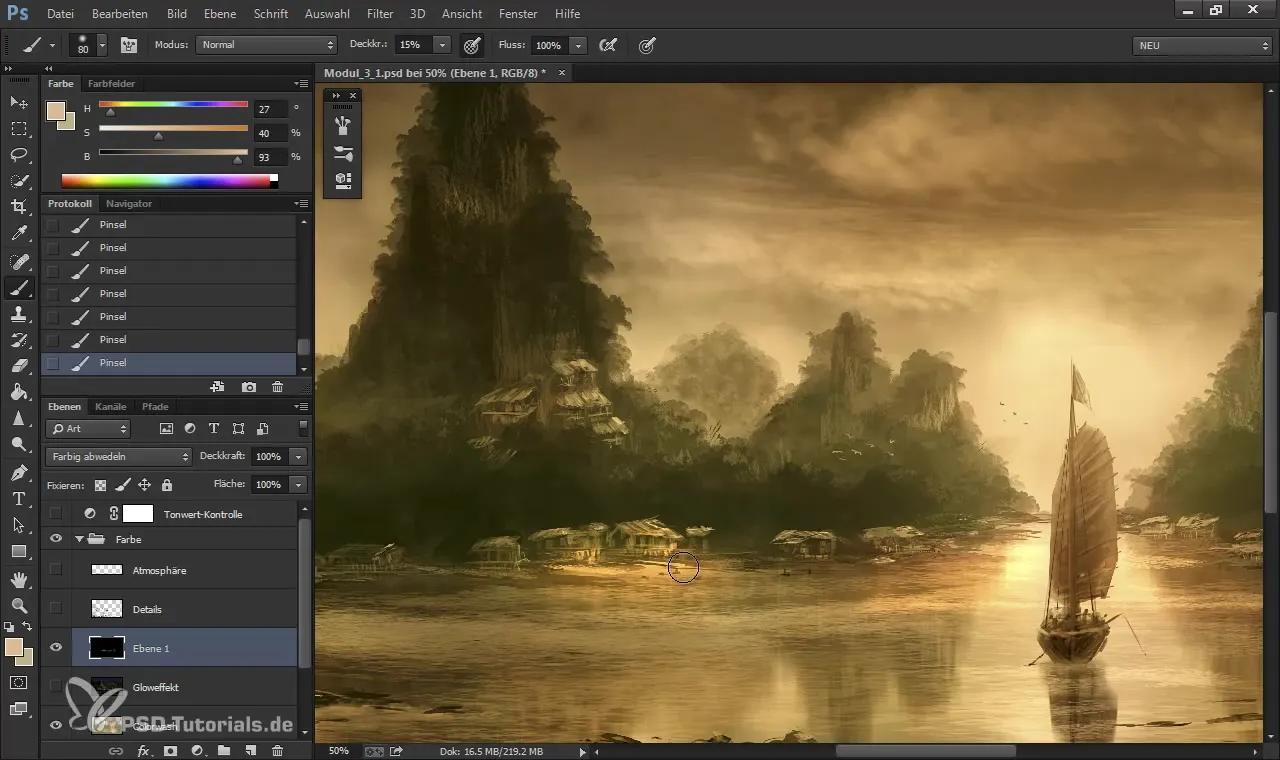The height and width of the screenshot is (760, 1280).
Task: Click the Quick Mask mode icon
Action: (19, 683)
